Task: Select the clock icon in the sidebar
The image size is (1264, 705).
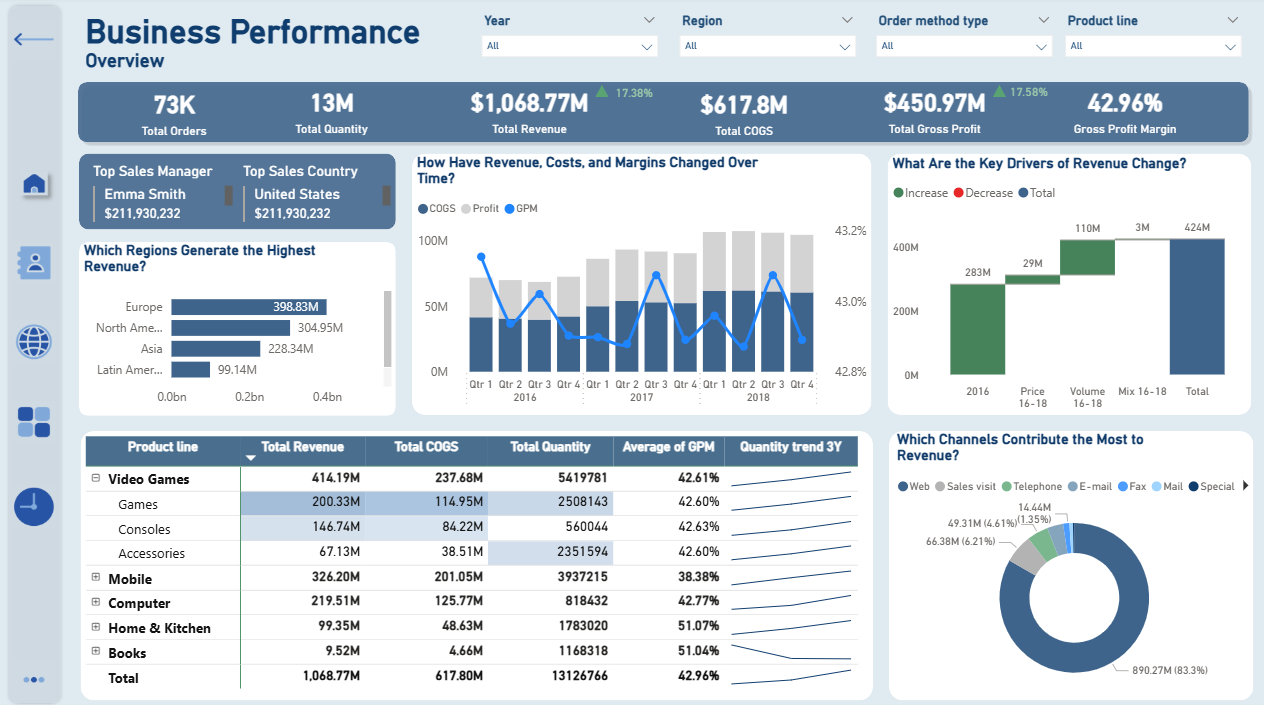Action: (33, 506)
